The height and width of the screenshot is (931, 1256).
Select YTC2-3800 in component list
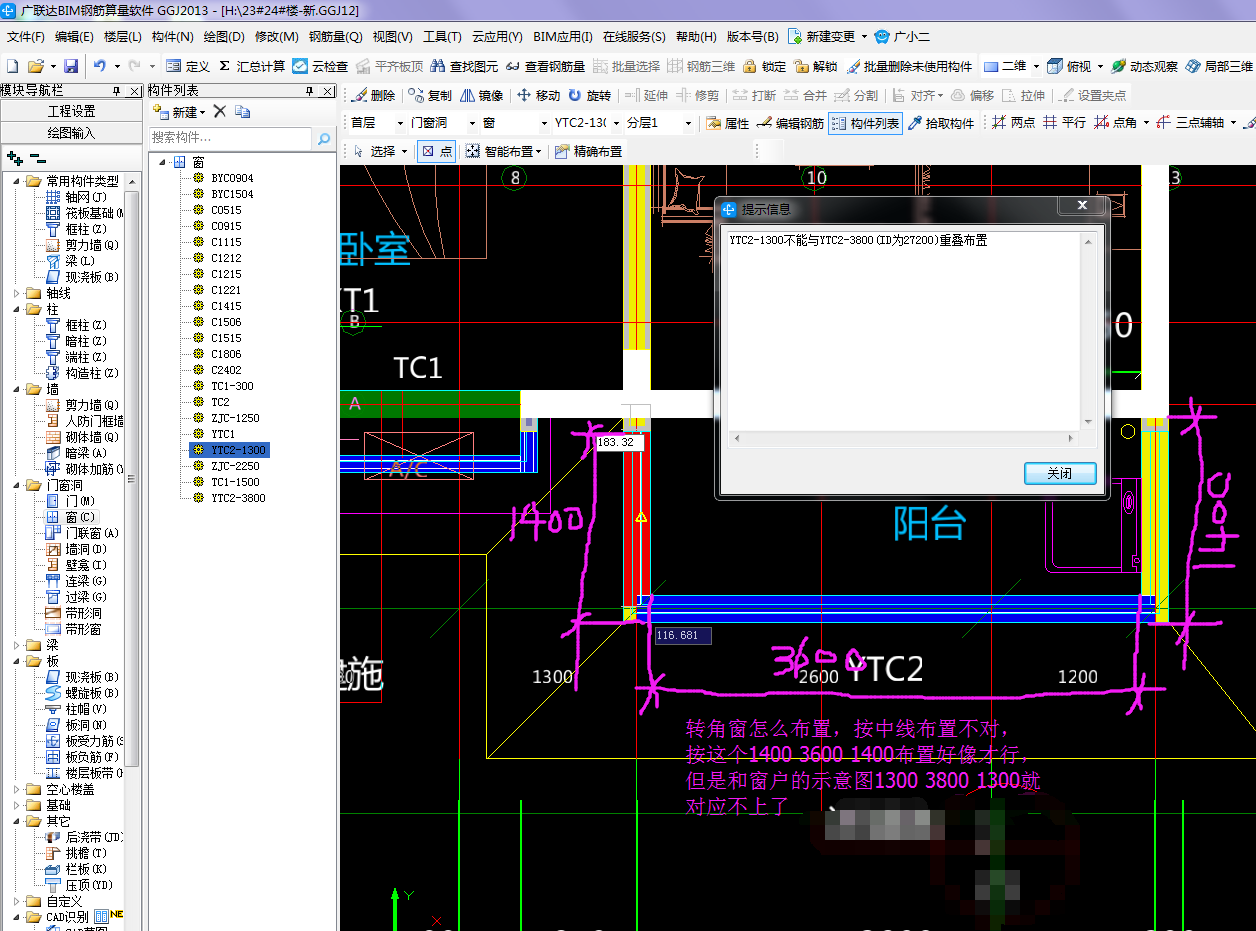[238, 498]
